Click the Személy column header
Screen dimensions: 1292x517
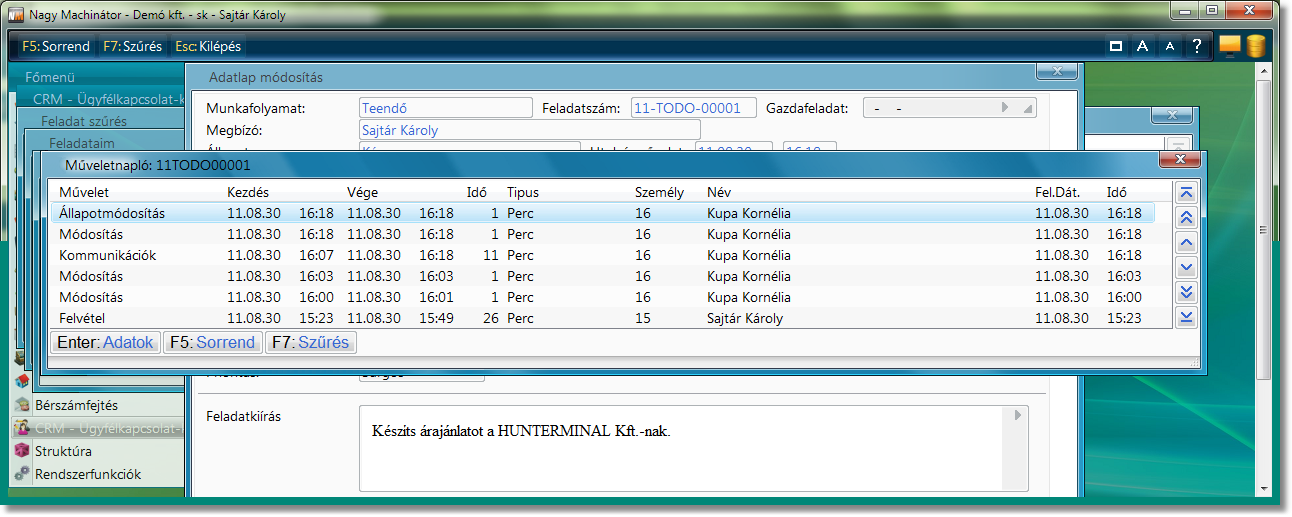point(659,192)
